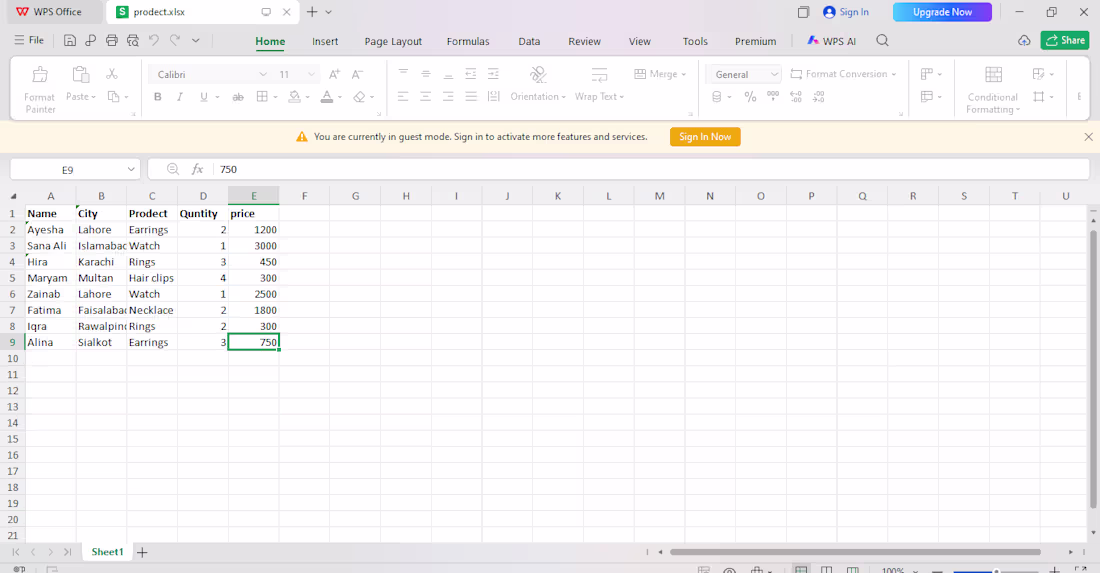Image resolution: width=1100 pixels, height=573 pixels.
Task: Decrease indent icon
Action: (x=471, y=74)
